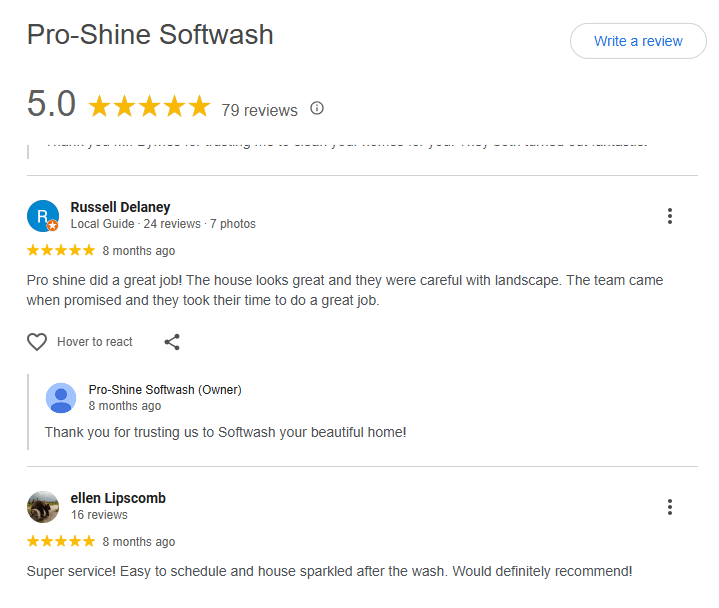Click Russell Delaney's profile avatar
The height and width of the screenshot is (608, 719).
pyautogui.click(x=43, y=215)
